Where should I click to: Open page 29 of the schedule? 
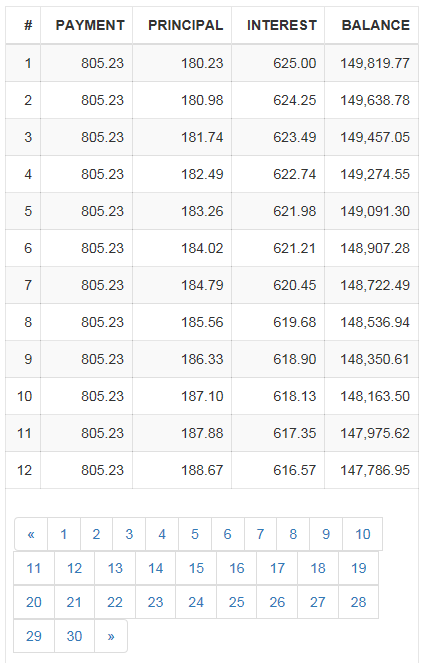(34, 636)
